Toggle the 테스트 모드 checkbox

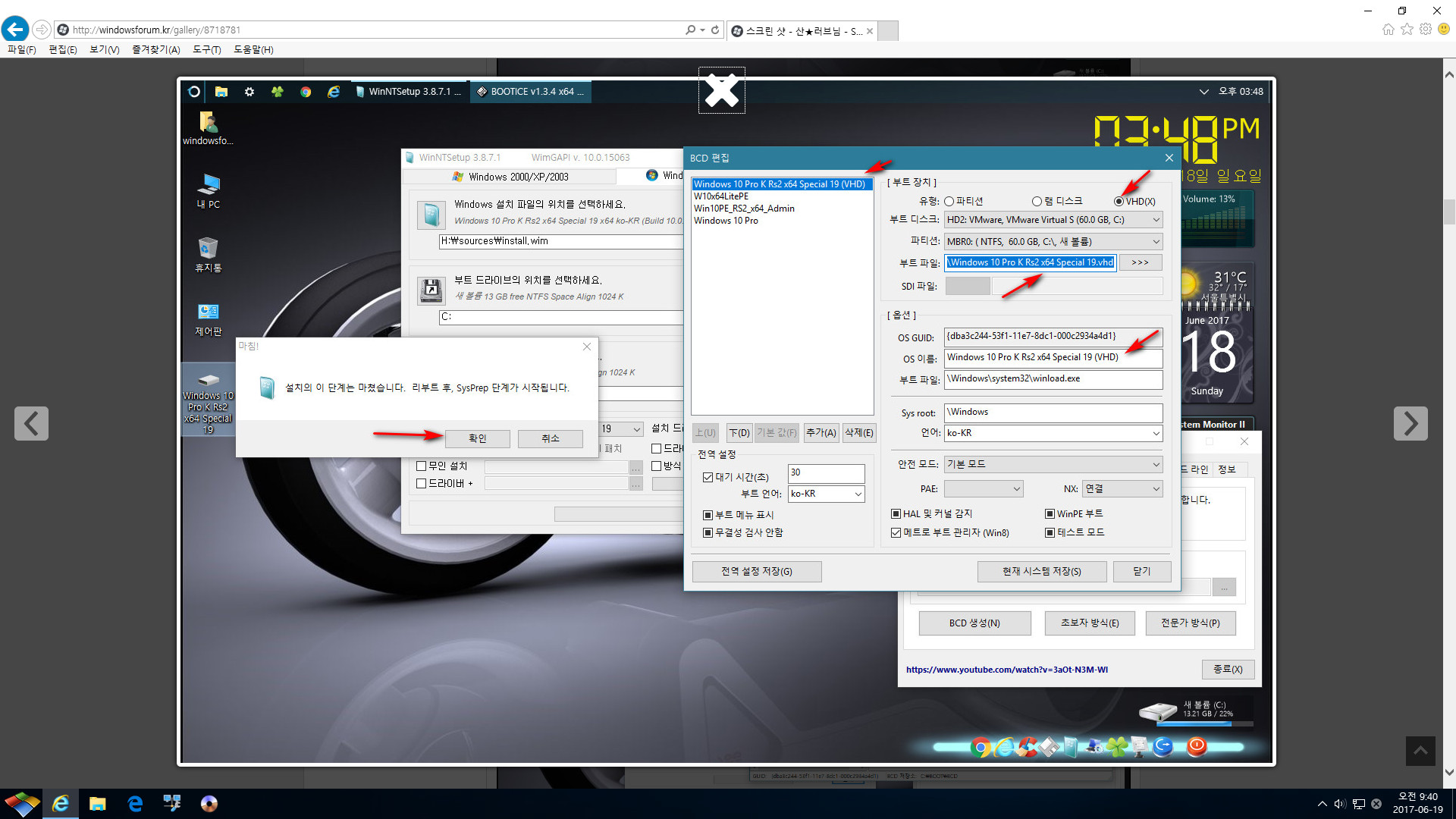pyautogui.click(x=1050, y=533)
